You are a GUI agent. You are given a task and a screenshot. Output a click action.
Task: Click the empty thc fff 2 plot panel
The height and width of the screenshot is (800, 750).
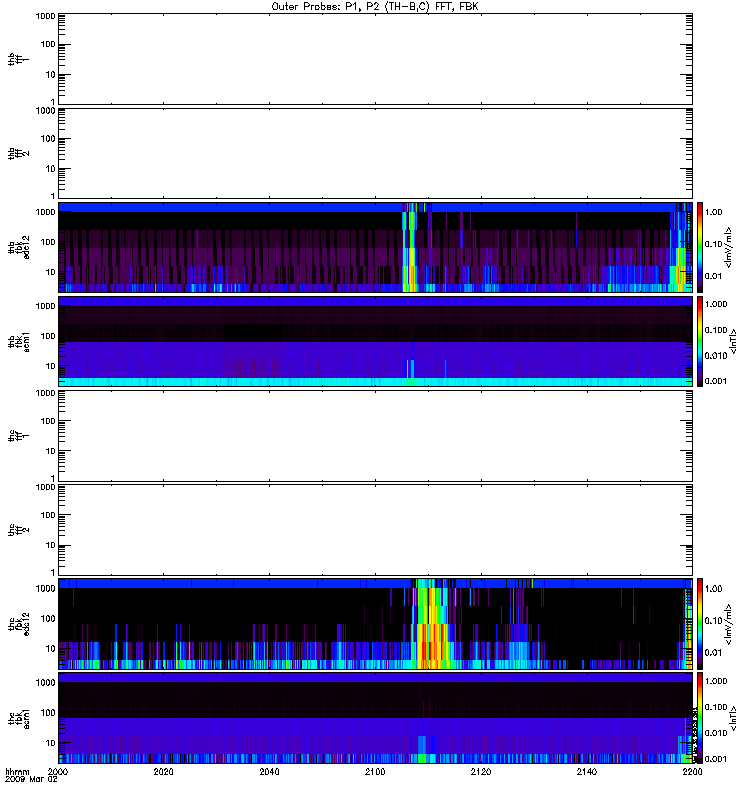coord(375,530)
